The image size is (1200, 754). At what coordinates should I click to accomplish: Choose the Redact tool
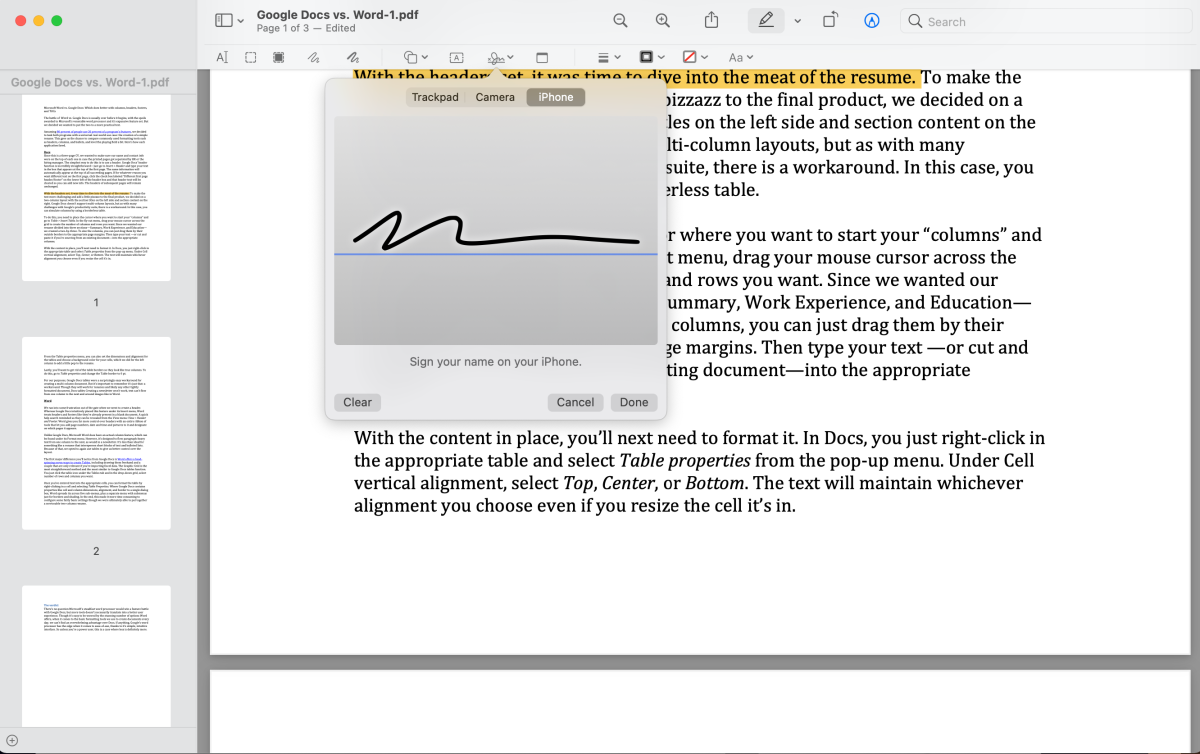279,57
